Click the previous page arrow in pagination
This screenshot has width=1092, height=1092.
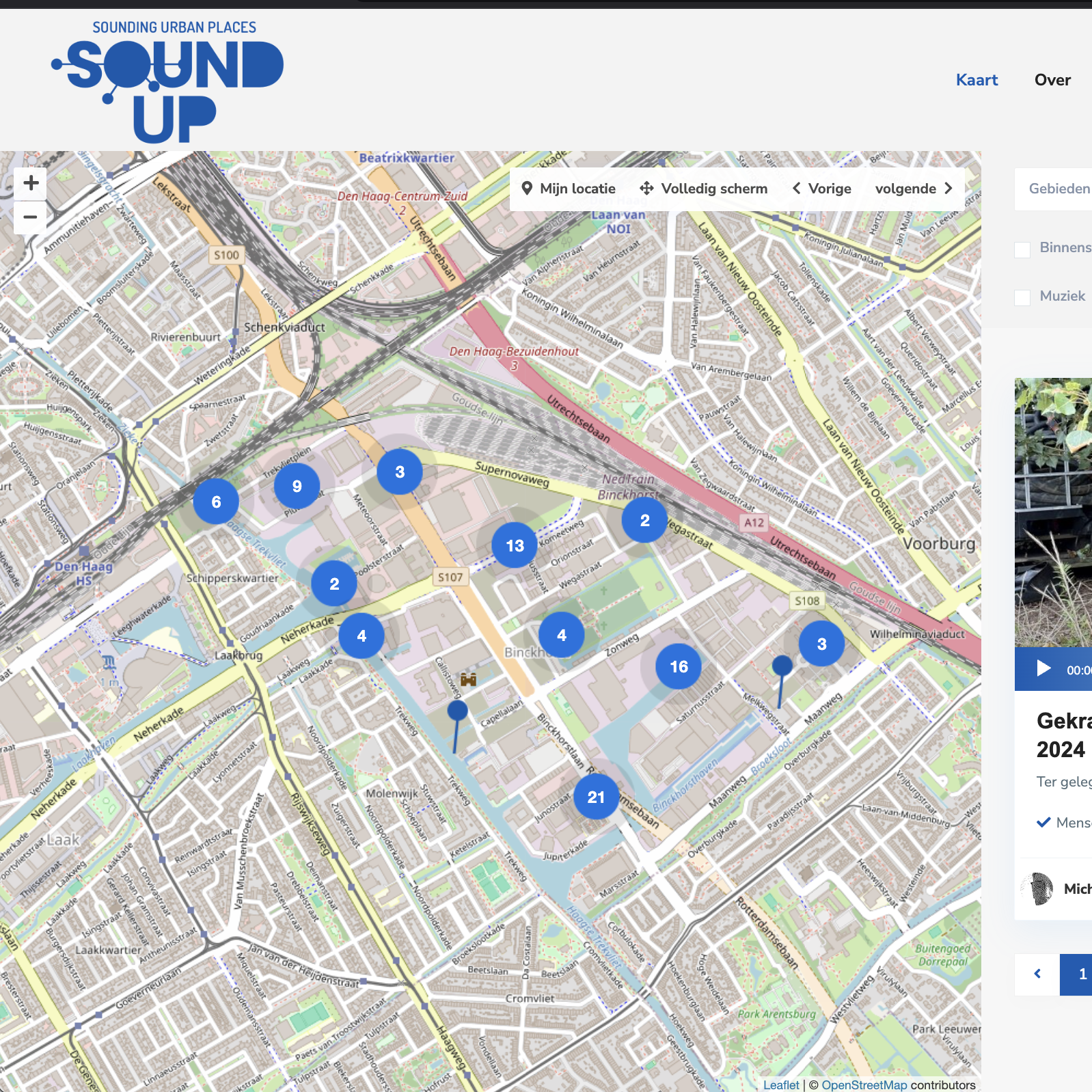[1037, 974]
